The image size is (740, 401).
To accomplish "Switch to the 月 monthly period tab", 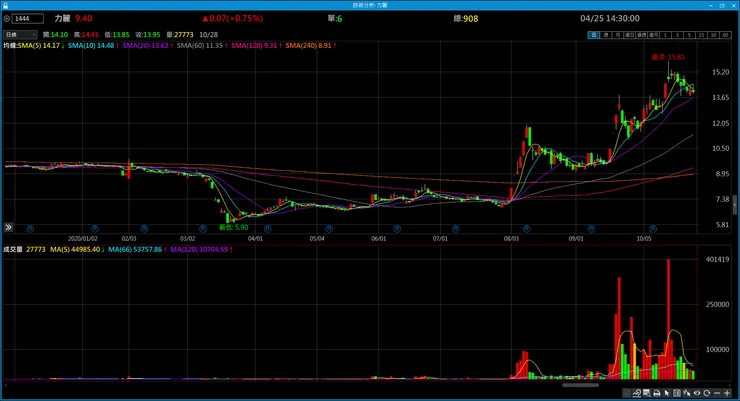I will point(618,35).
